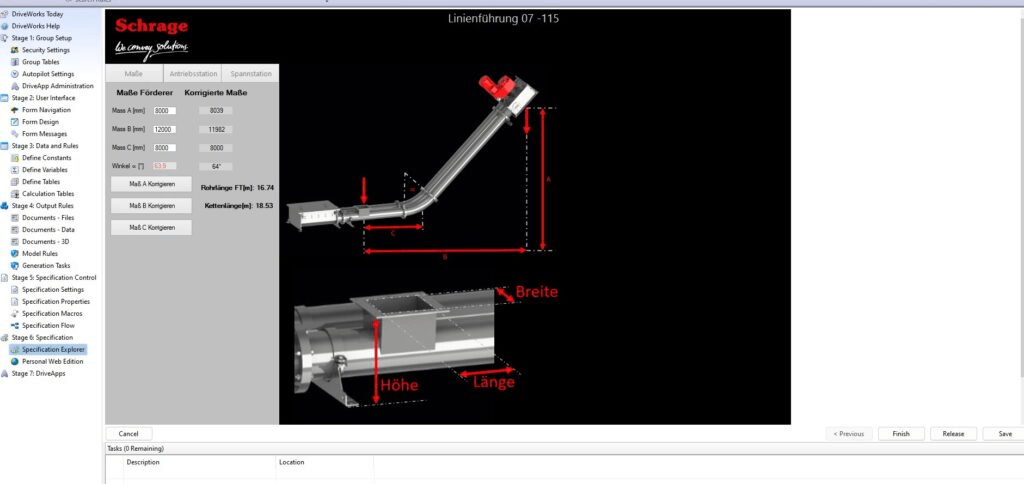
Task: Click the Description column header in Tasks
Action: 143,463
